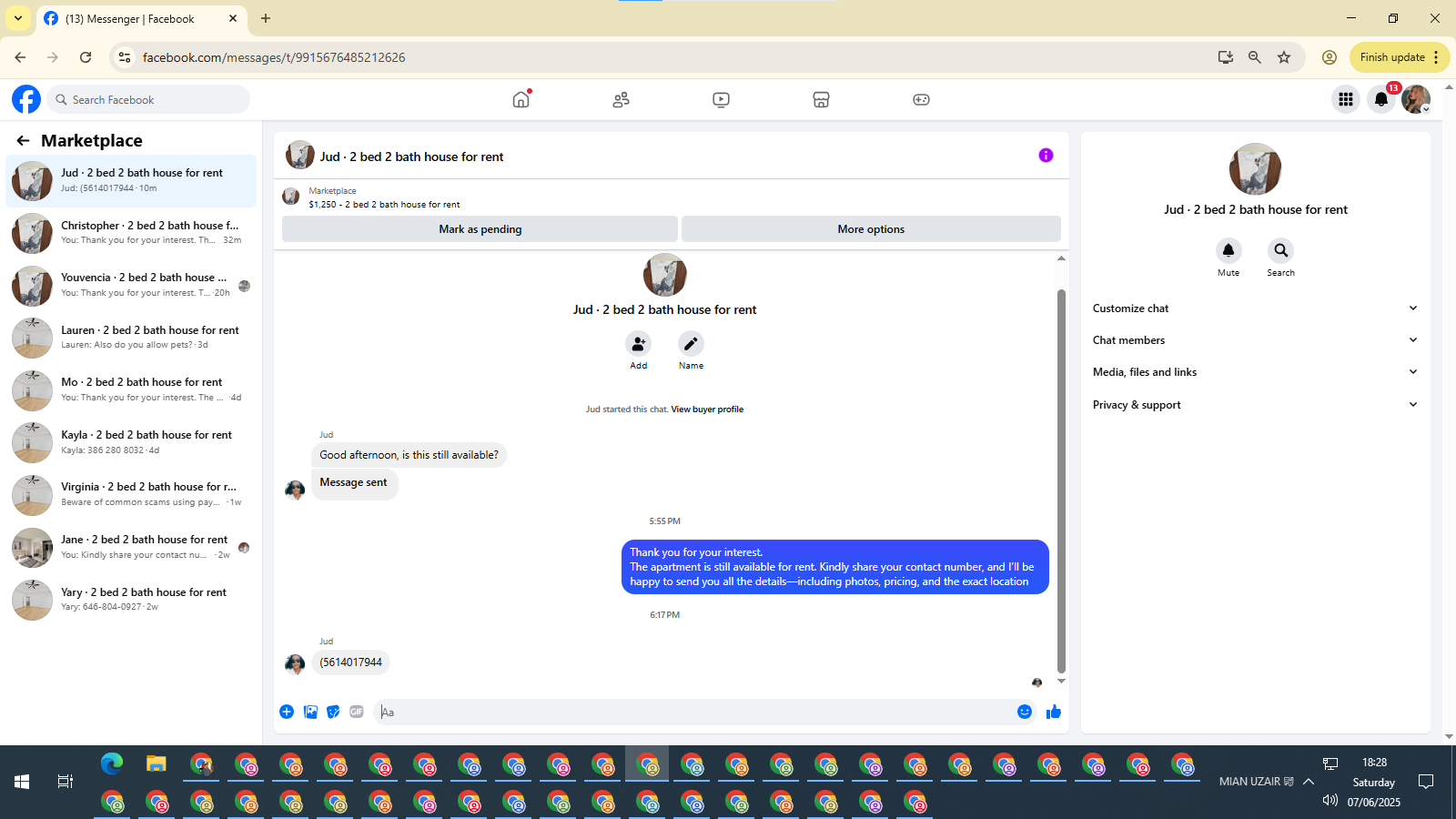Attach a photo with the image icon
Viewport: 1456px width, 819px height.
coord(310,712)
